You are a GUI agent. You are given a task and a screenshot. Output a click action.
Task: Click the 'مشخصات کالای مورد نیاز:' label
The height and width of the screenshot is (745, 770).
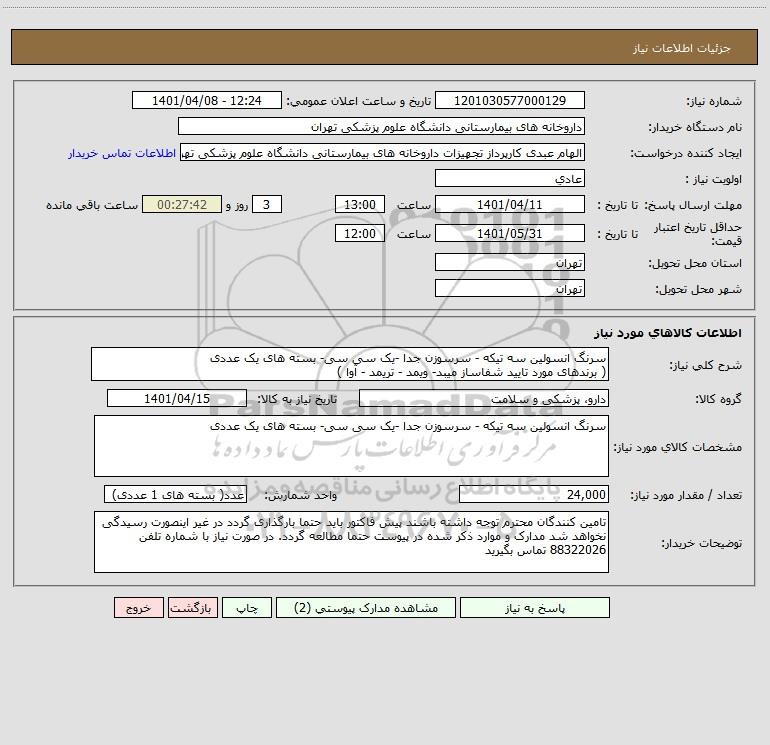pyautogui.click(x=678, y=447)
